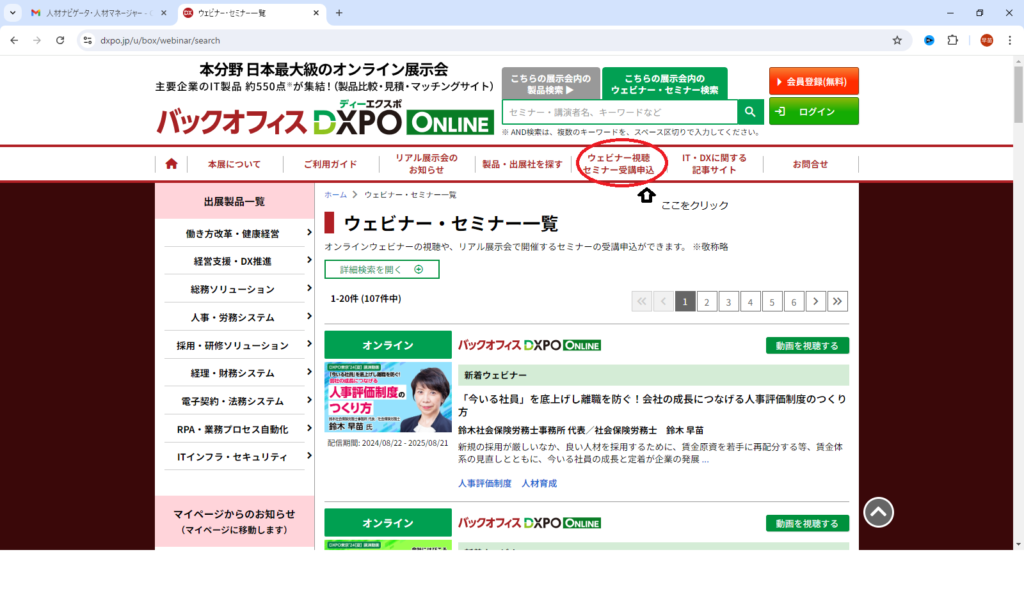The width and height of the screenshot is (1024, 605).
Task: Go to pagination page 6
Action: (793, 301)
